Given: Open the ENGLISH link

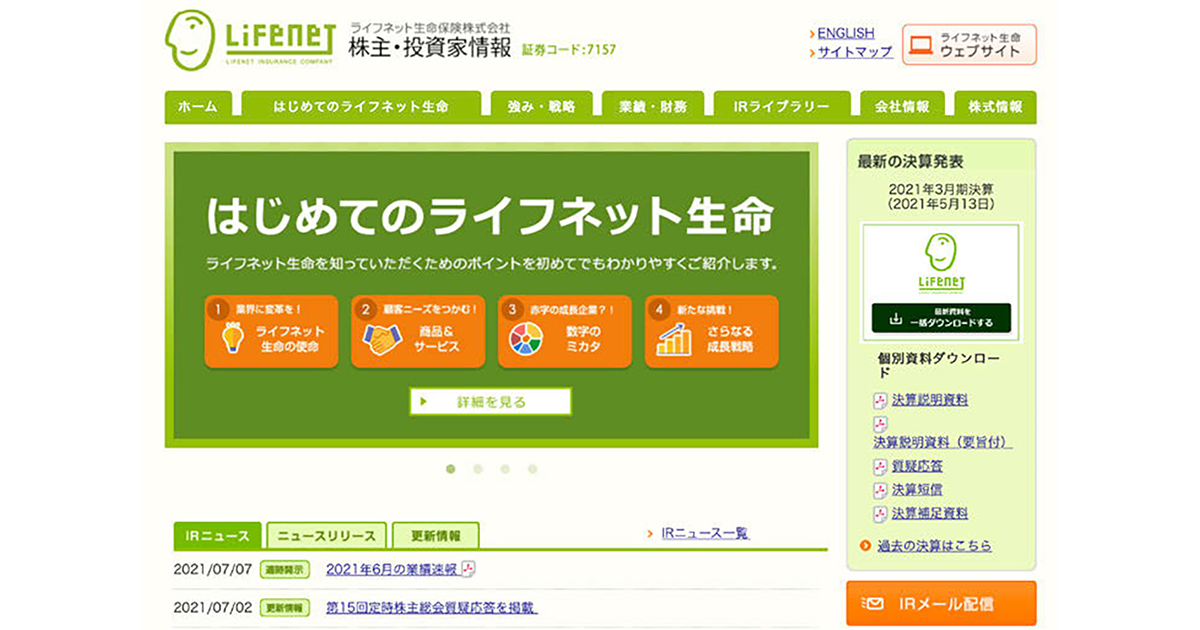Looking at the screenshot, I should pyautogui.click(x=845, y=33).
